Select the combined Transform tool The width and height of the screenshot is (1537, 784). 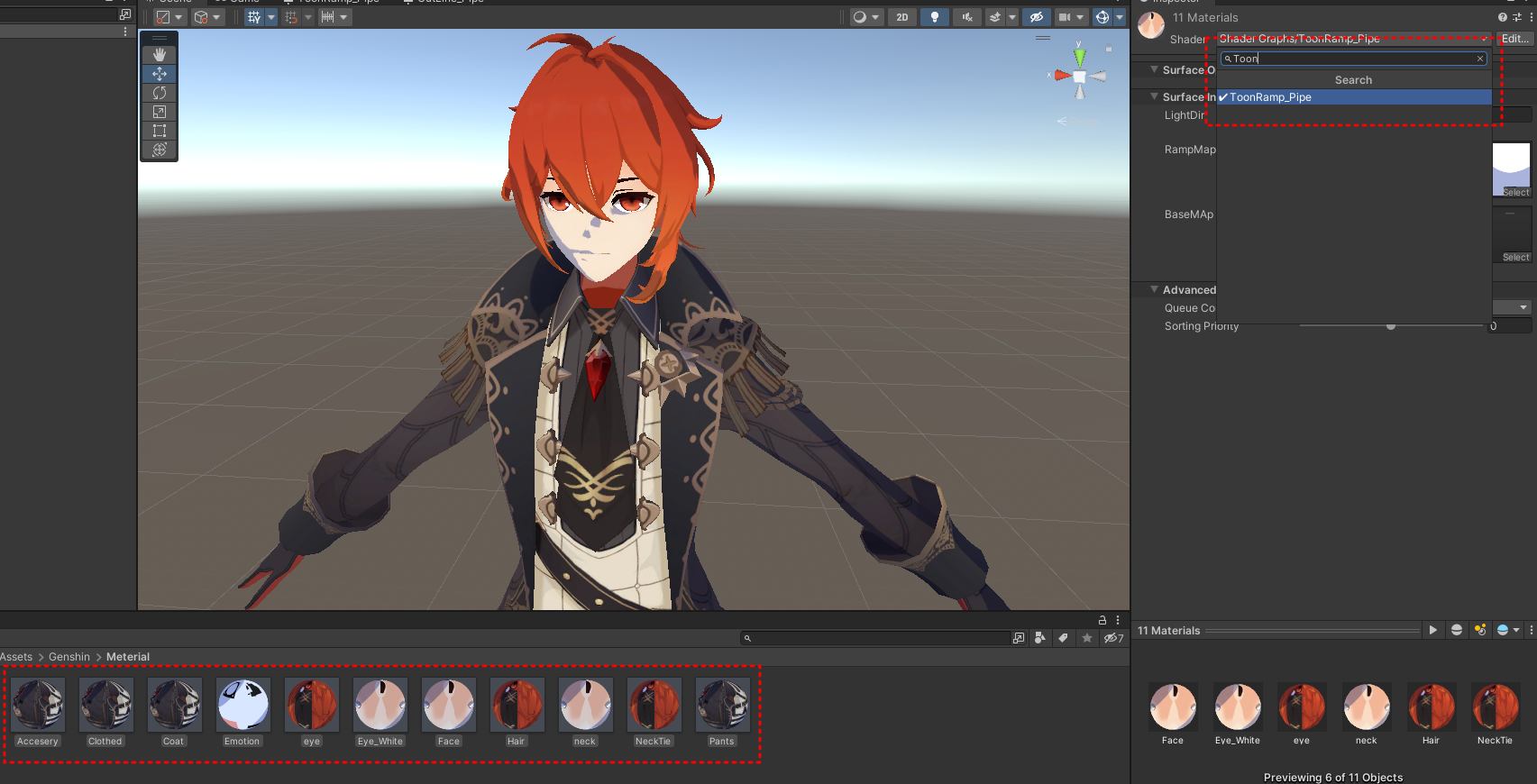(x=160, y=150)
